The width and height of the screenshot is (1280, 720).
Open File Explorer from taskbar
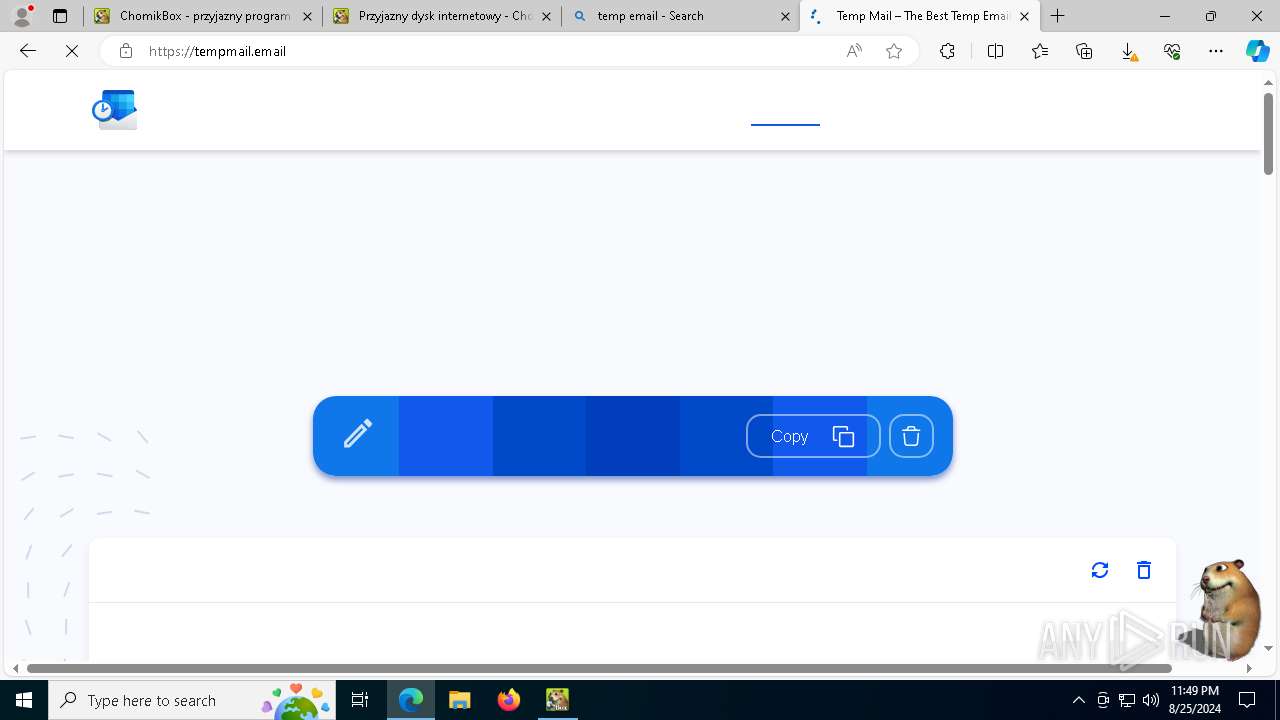[460, 700]
